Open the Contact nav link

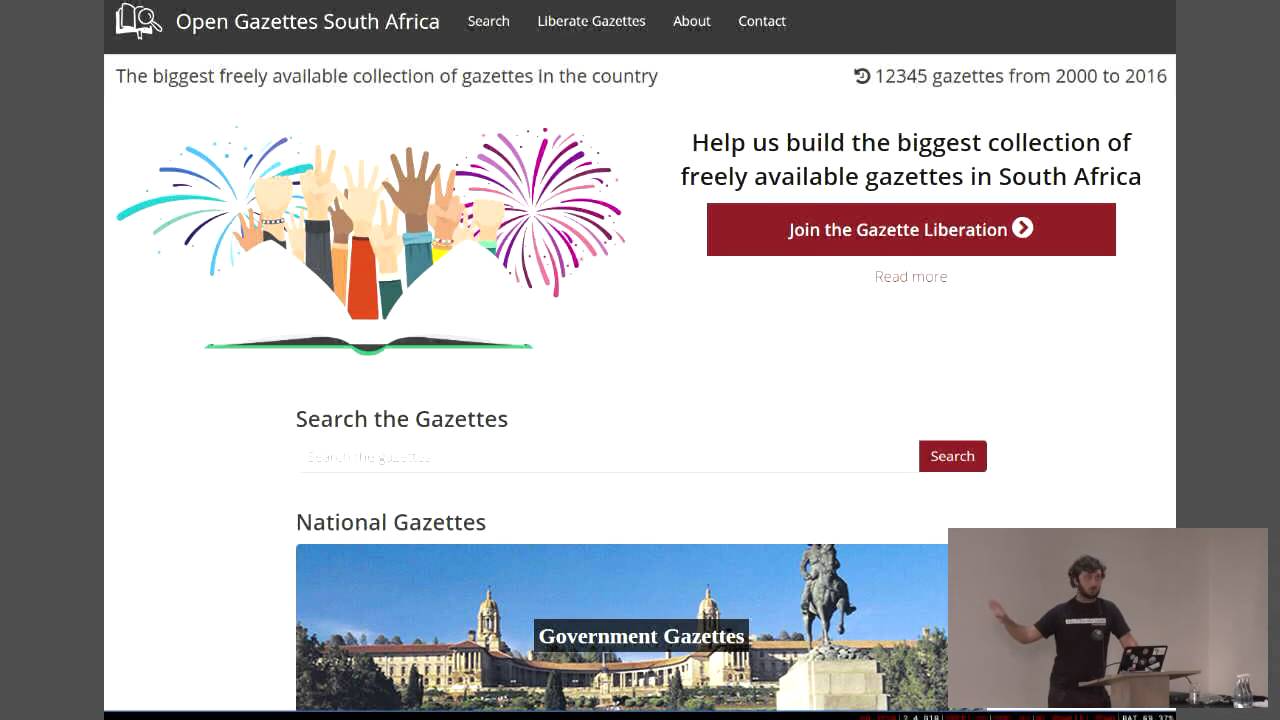pos(762,21)
